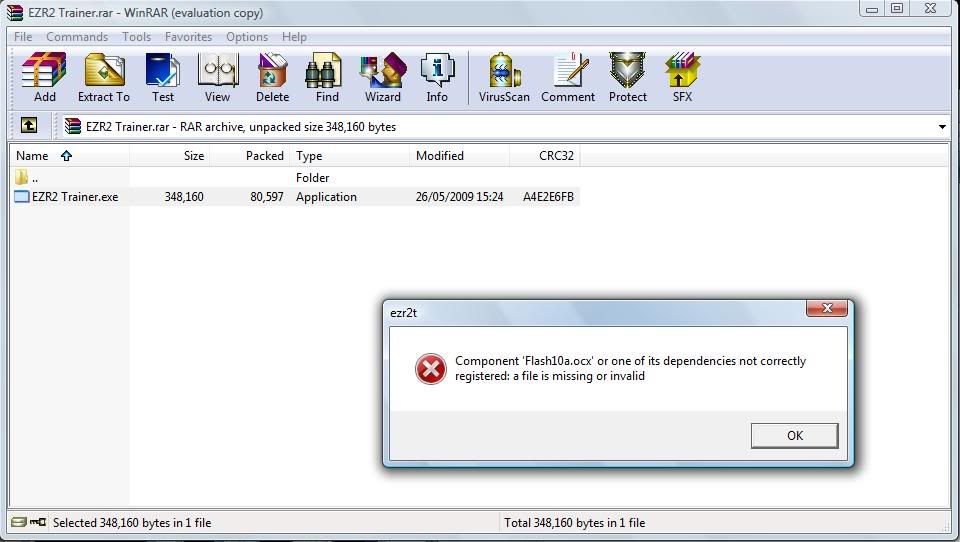Click the Delete toolbar icon
The width and height of the screenshot is (960, 542).
click(272, 77)
